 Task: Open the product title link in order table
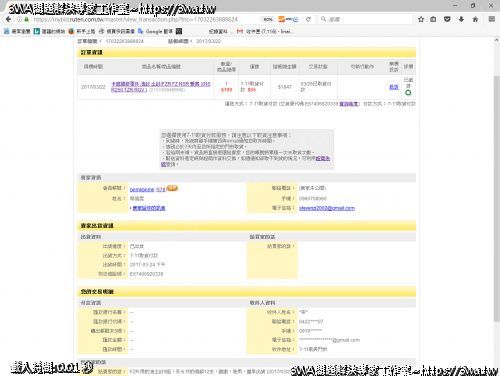coord(161,87)
